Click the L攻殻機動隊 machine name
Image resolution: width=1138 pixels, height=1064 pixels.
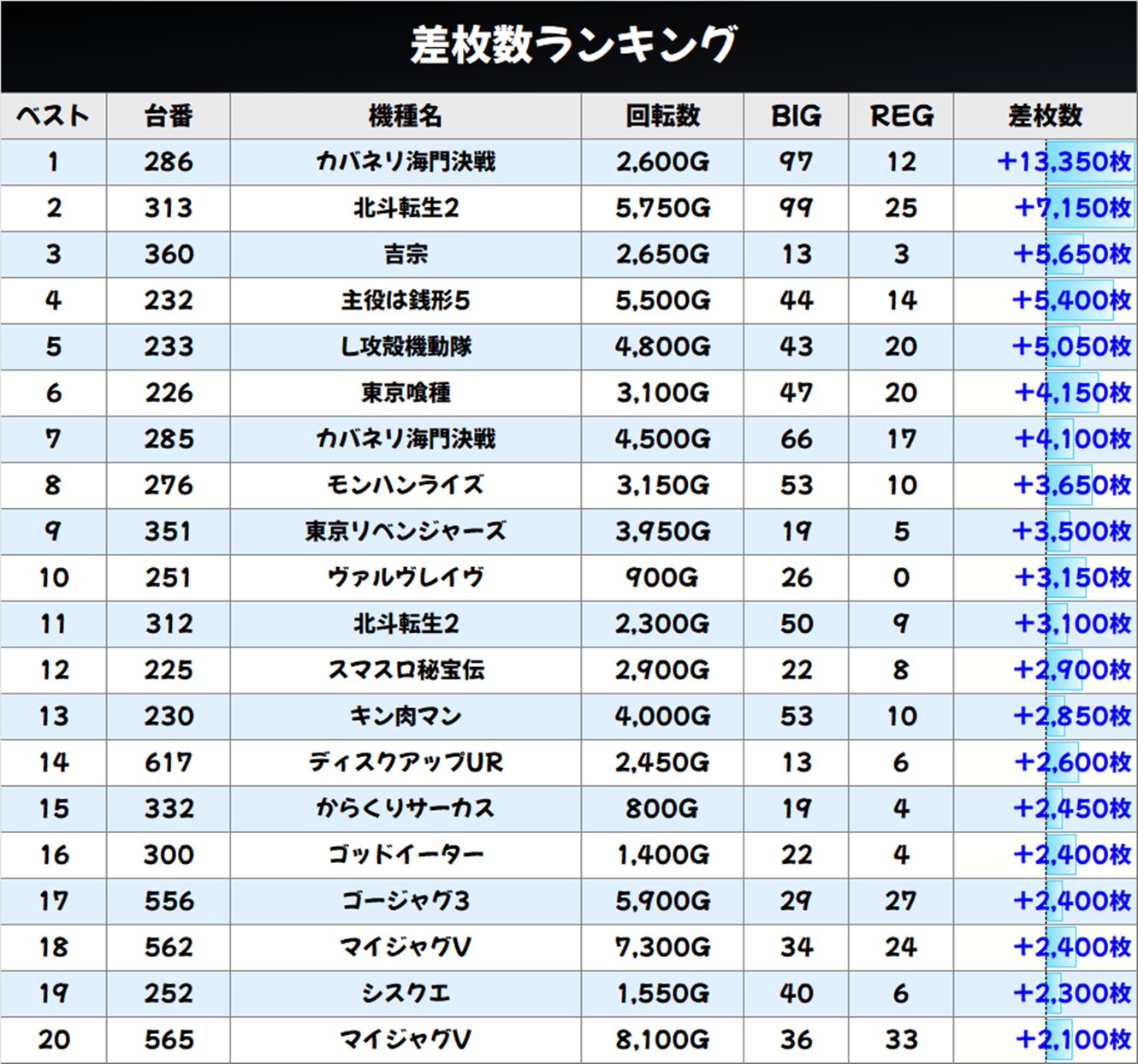[x=406, y=346]
